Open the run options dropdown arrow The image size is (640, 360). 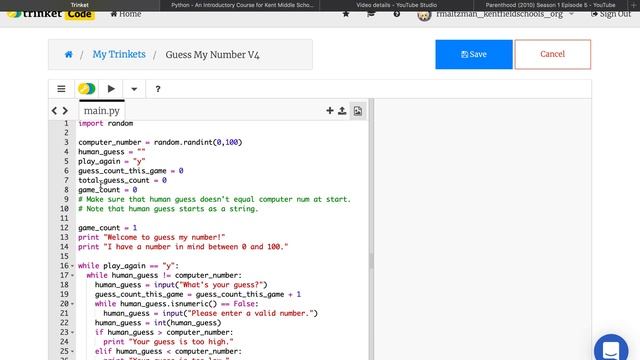(x=134, y=89)
